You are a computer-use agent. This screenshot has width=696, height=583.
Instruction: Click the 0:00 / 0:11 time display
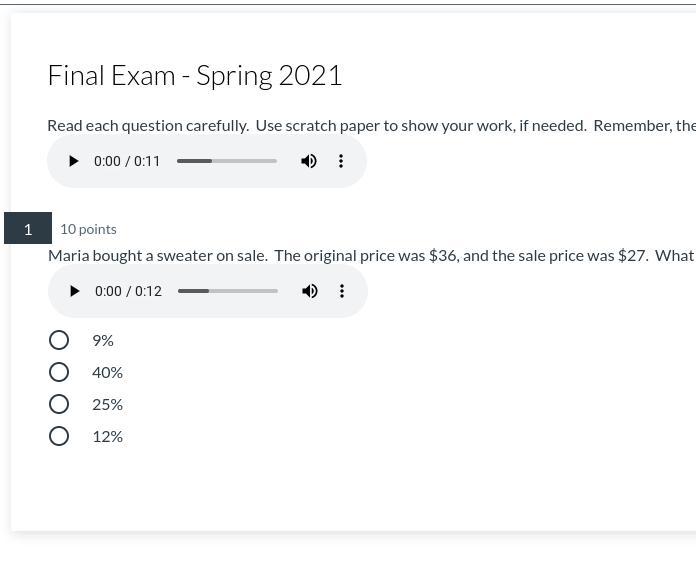(127, 161)
